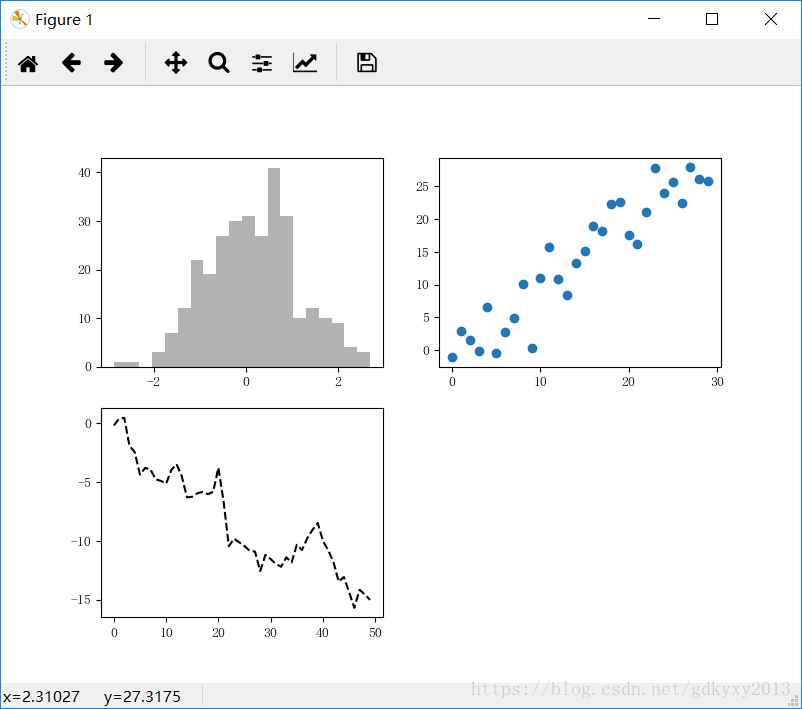
Task: Open Edit axis and curve parameters icon
Action: [x=305, y=63]
